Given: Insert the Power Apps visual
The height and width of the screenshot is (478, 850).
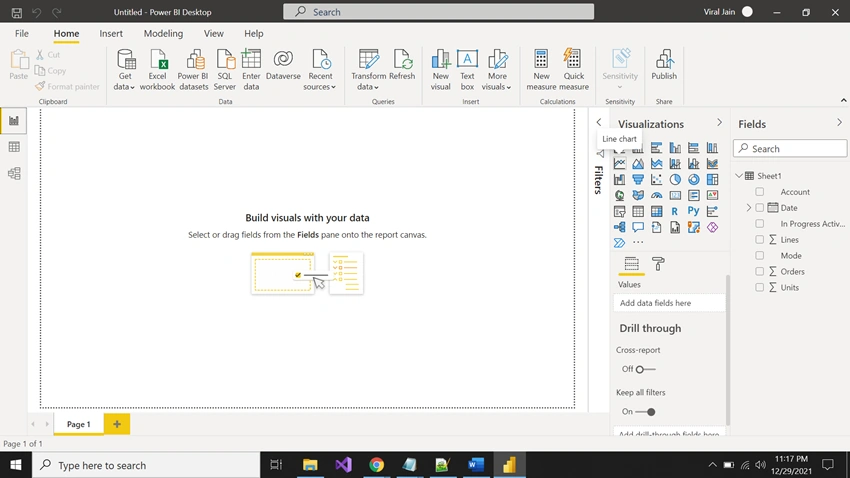Looking at the screenshot, I should point(712,227).
